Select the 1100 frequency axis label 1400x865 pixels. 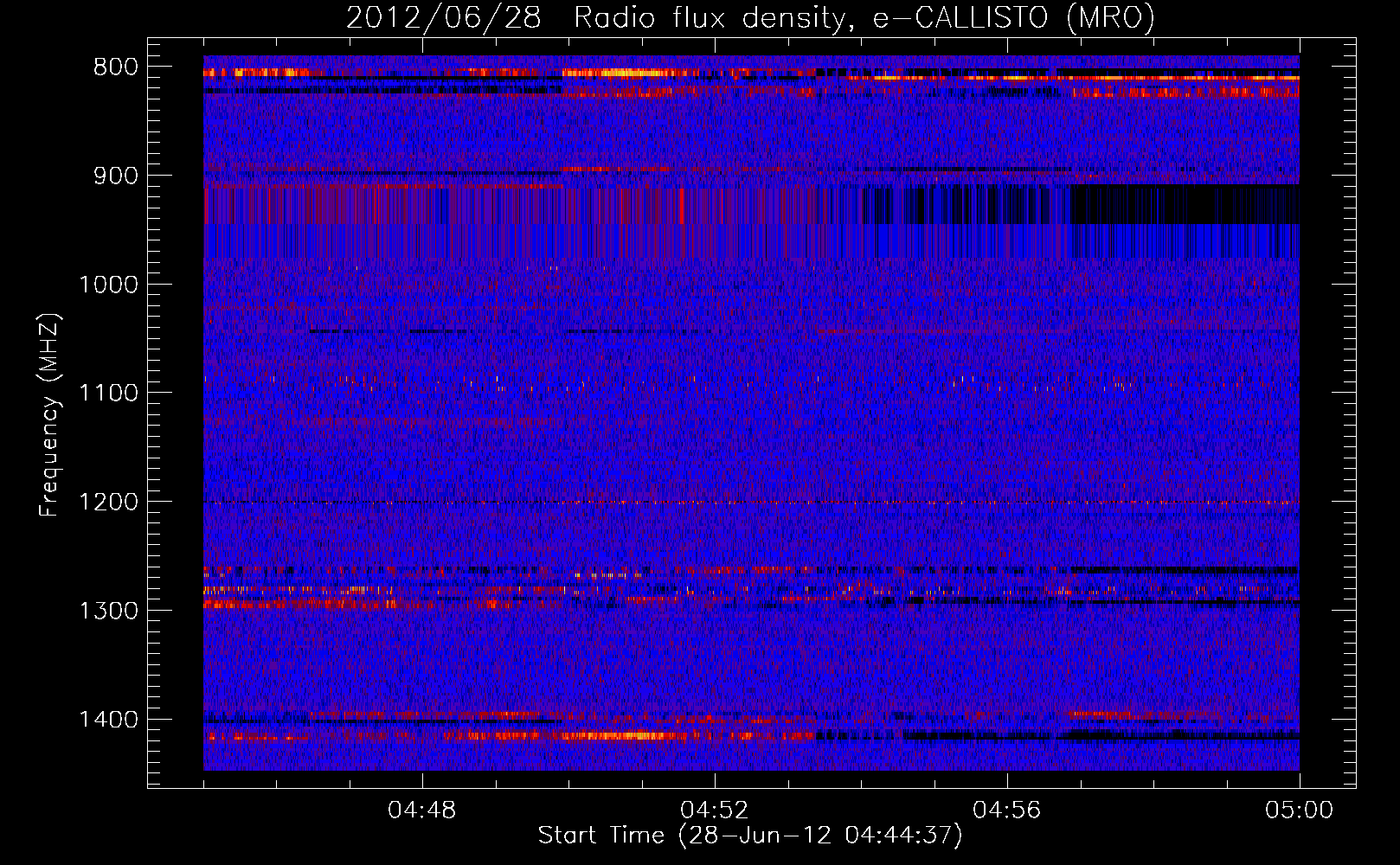[x=108, y=394]
